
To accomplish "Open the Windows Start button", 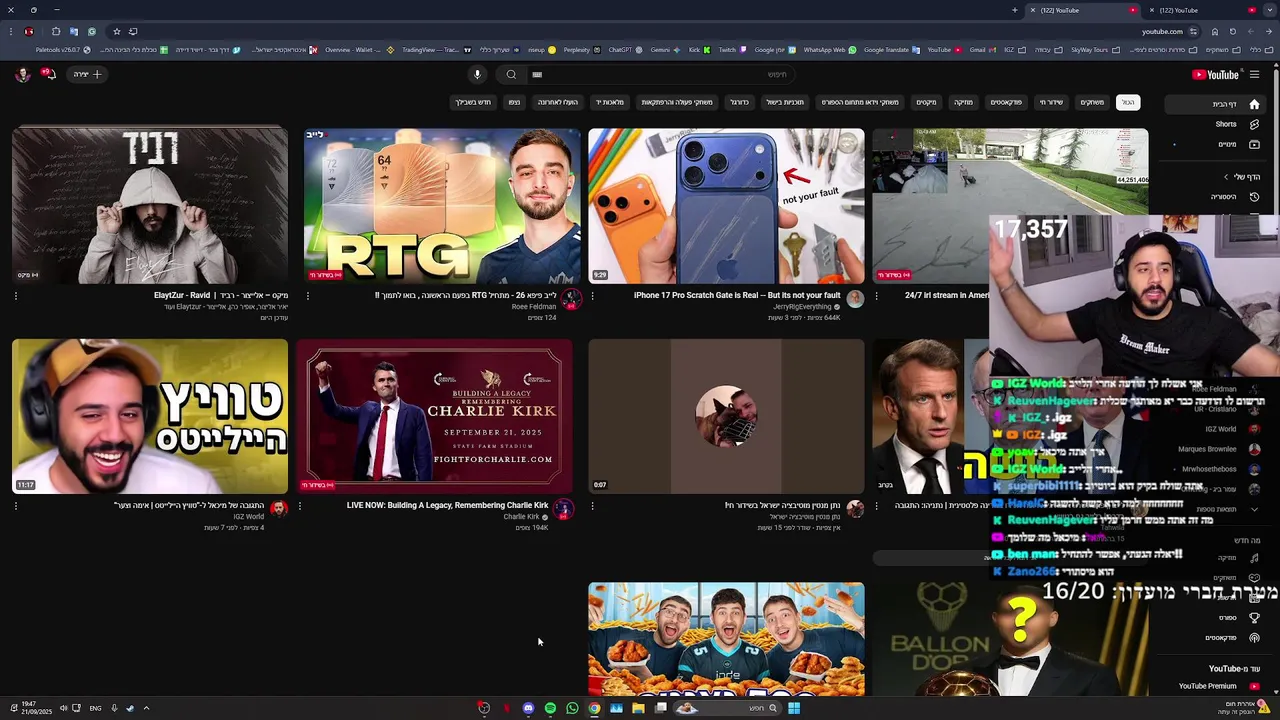I will pos(793,708).
